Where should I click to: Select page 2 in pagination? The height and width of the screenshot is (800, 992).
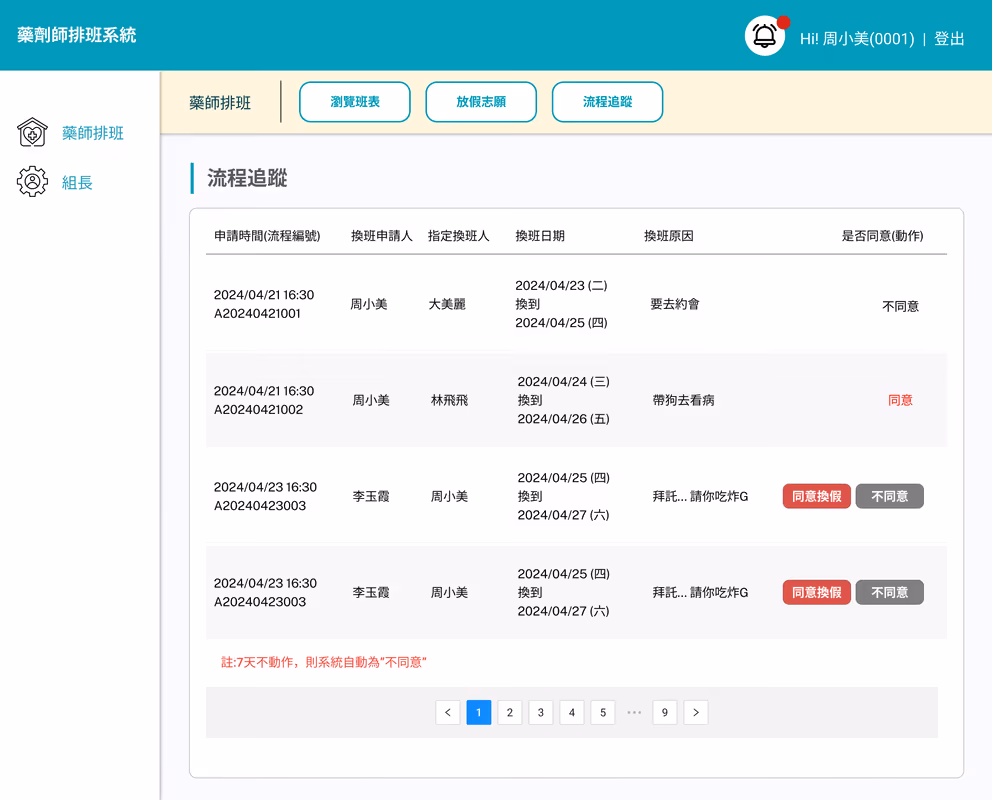point(510,712)
